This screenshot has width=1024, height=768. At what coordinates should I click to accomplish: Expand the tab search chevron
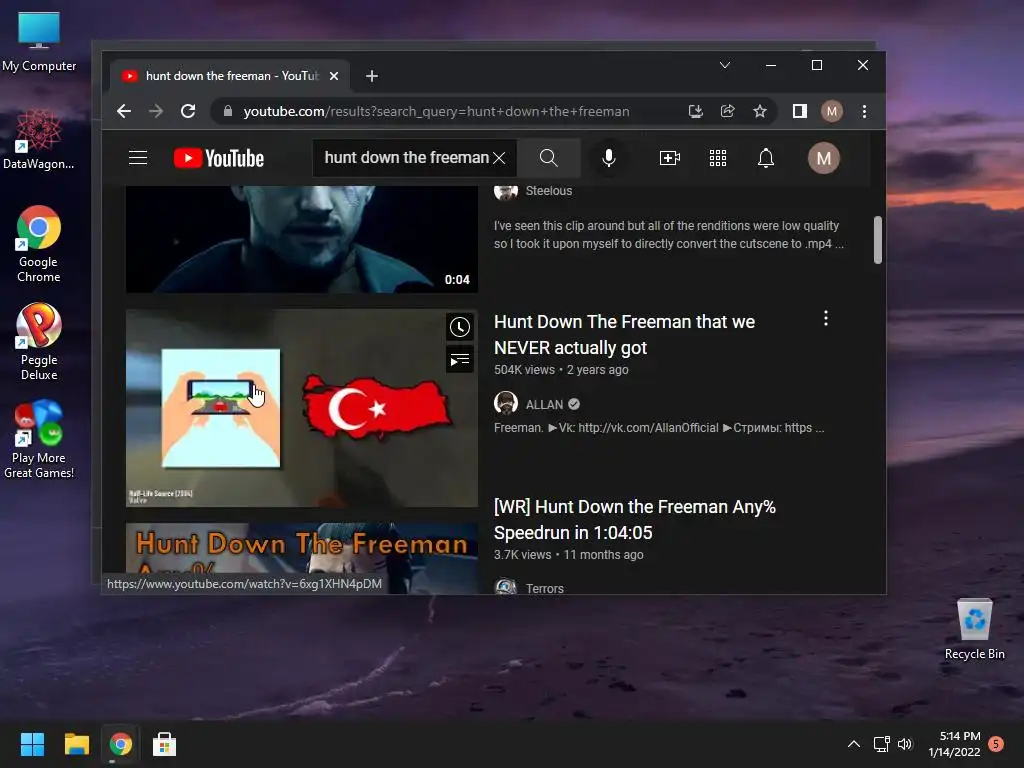point(725,65)
